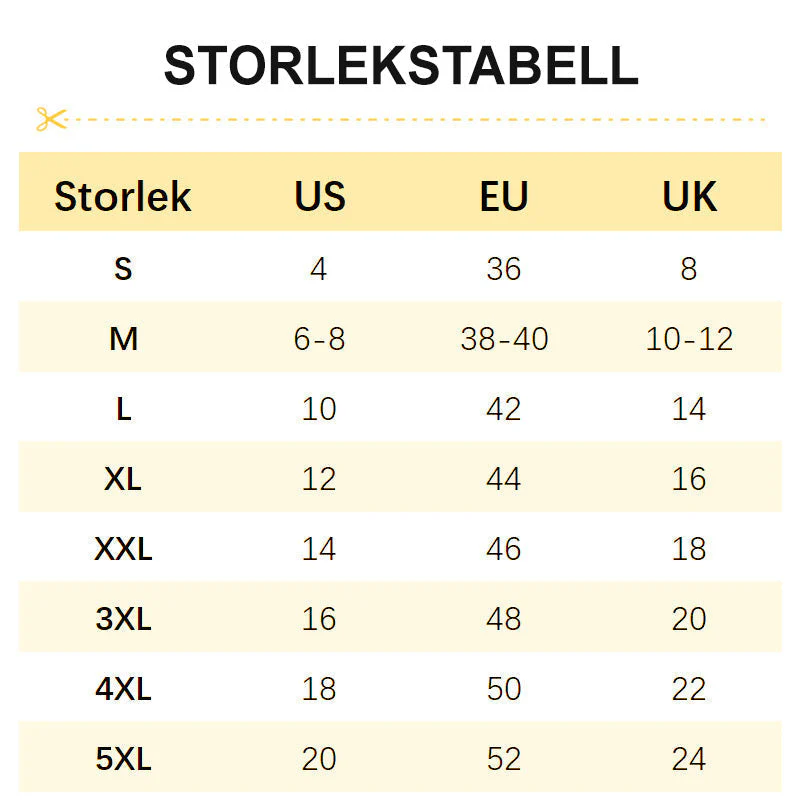Image resolution: width=800 pixels, height=800 pixels.
Task: Click the yellow scissors icon
Action: coord(50,119)
